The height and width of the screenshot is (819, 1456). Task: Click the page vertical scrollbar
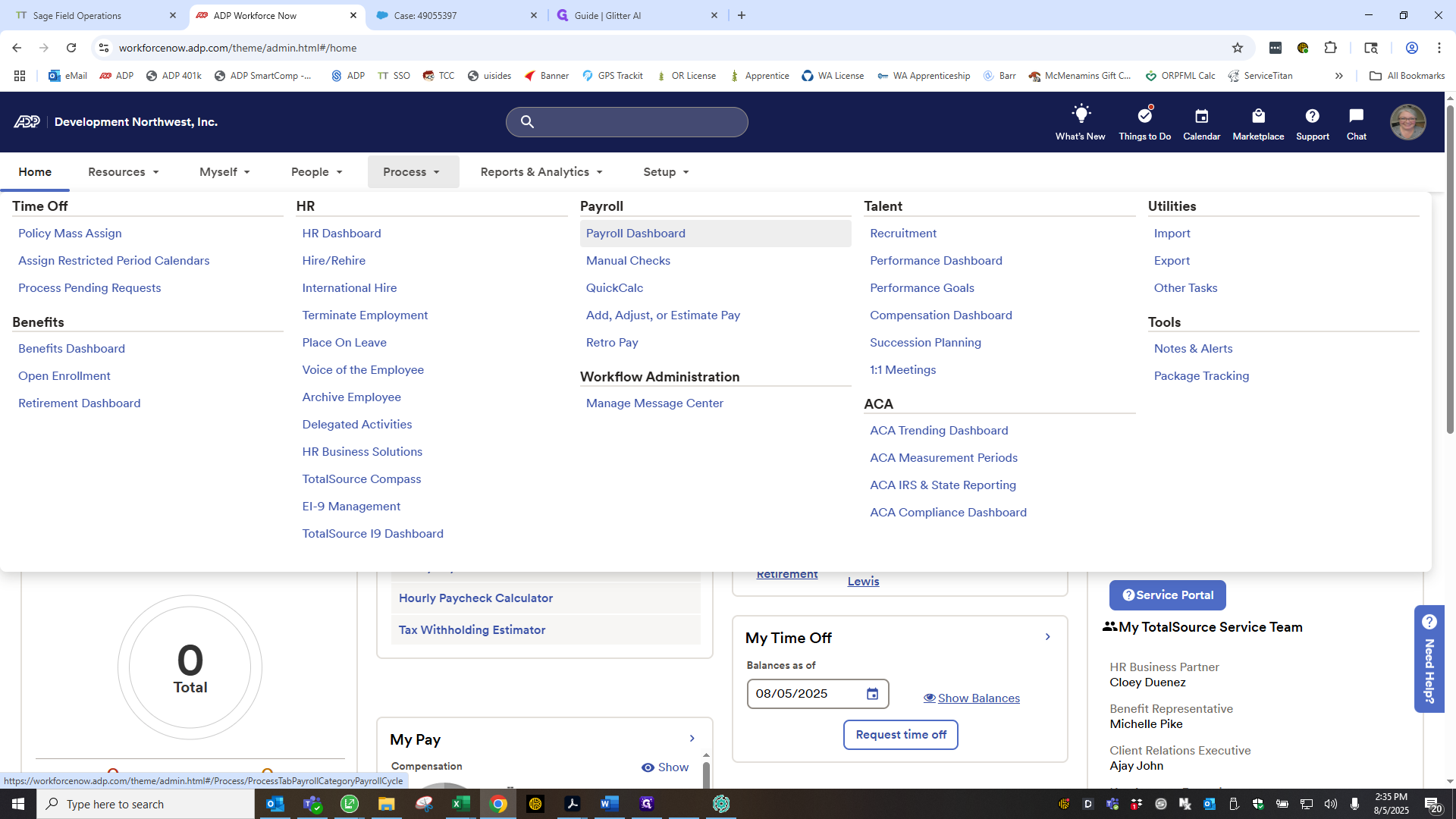[x=1450, y=269]
